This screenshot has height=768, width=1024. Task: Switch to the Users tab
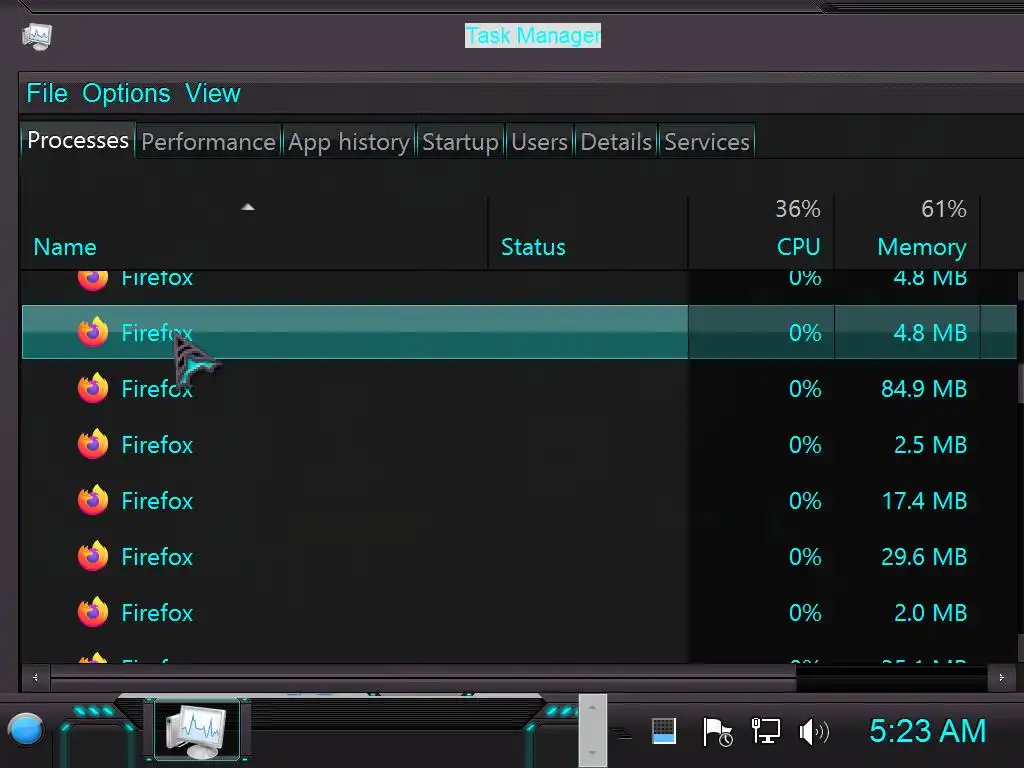[x=539, y=142]
